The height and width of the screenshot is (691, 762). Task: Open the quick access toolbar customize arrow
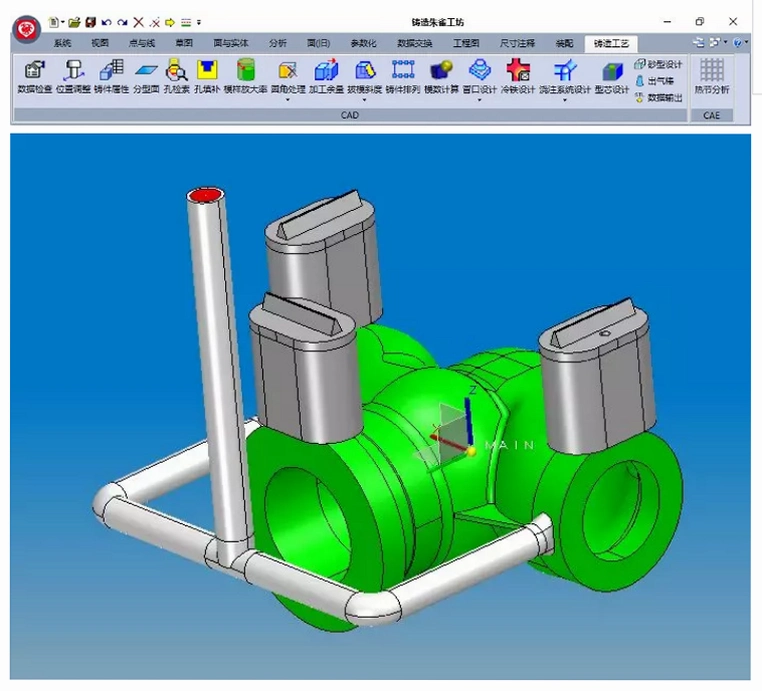click(x=199, y=22)
